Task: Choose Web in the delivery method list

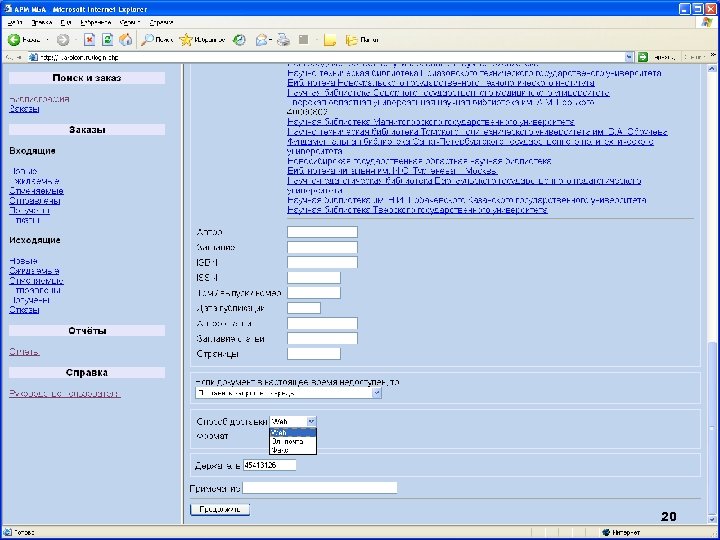Action: pos(293,432)
